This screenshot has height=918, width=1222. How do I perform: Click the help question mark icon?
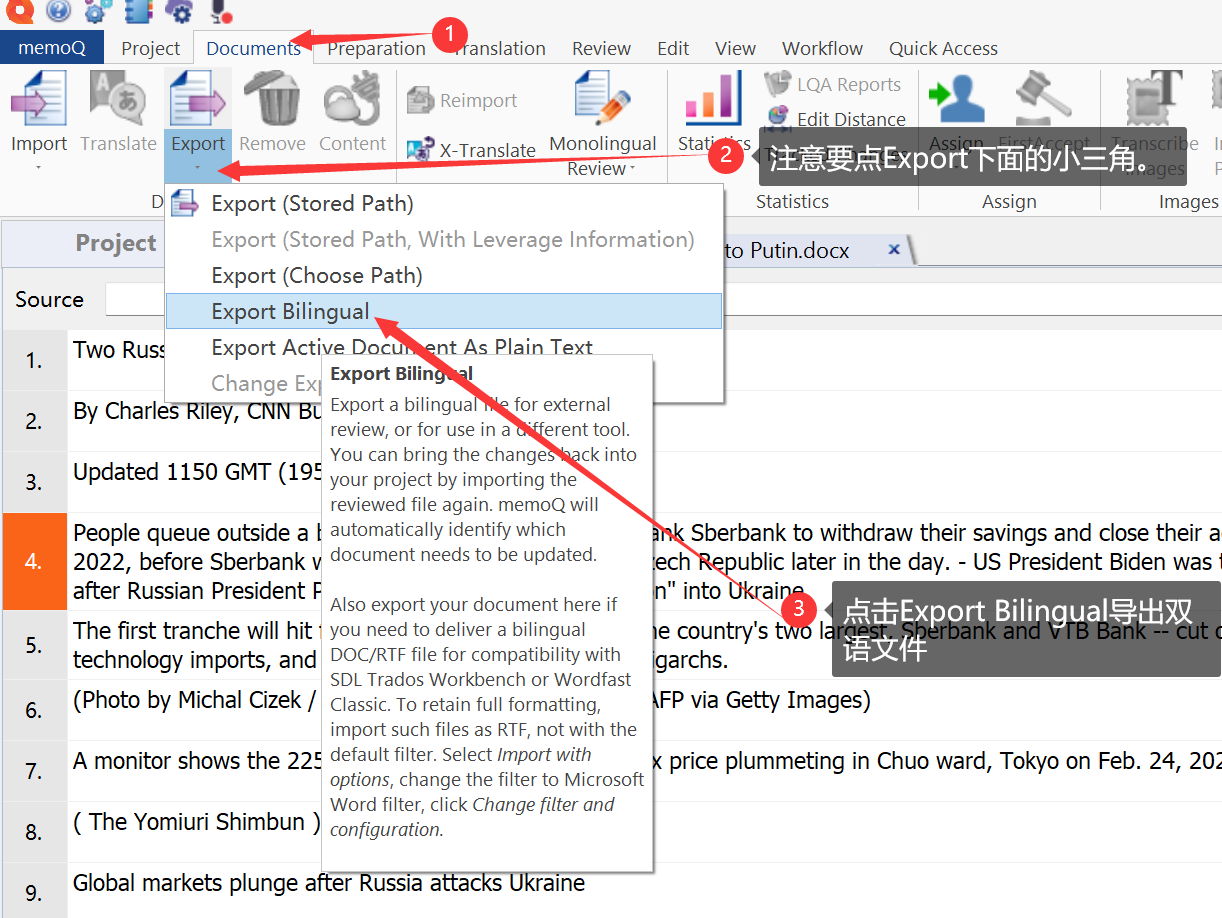(x=58, y=11)
